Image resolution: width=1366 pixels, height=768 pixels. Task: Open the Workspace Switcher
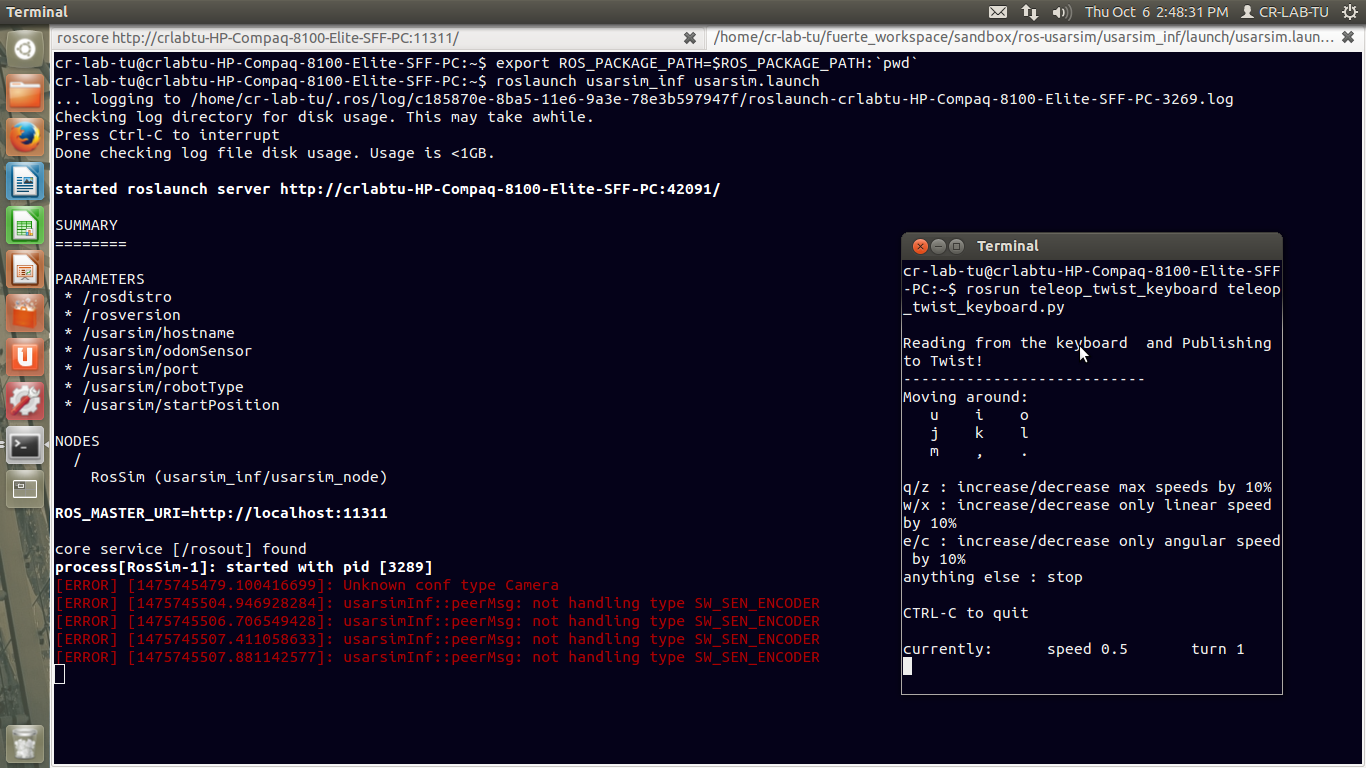pyautogui.click(x=25, y=489)
